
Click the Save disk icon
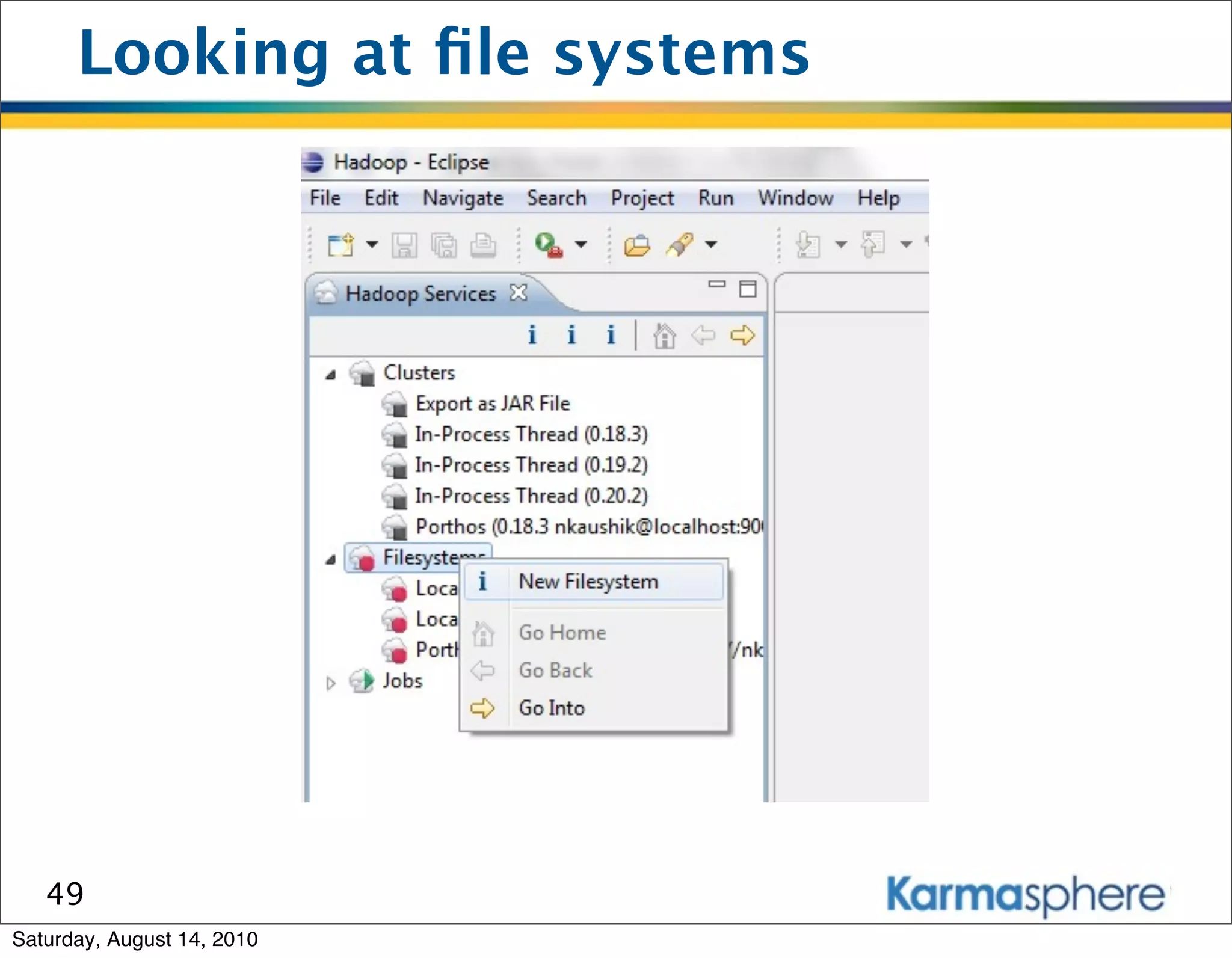404,245
